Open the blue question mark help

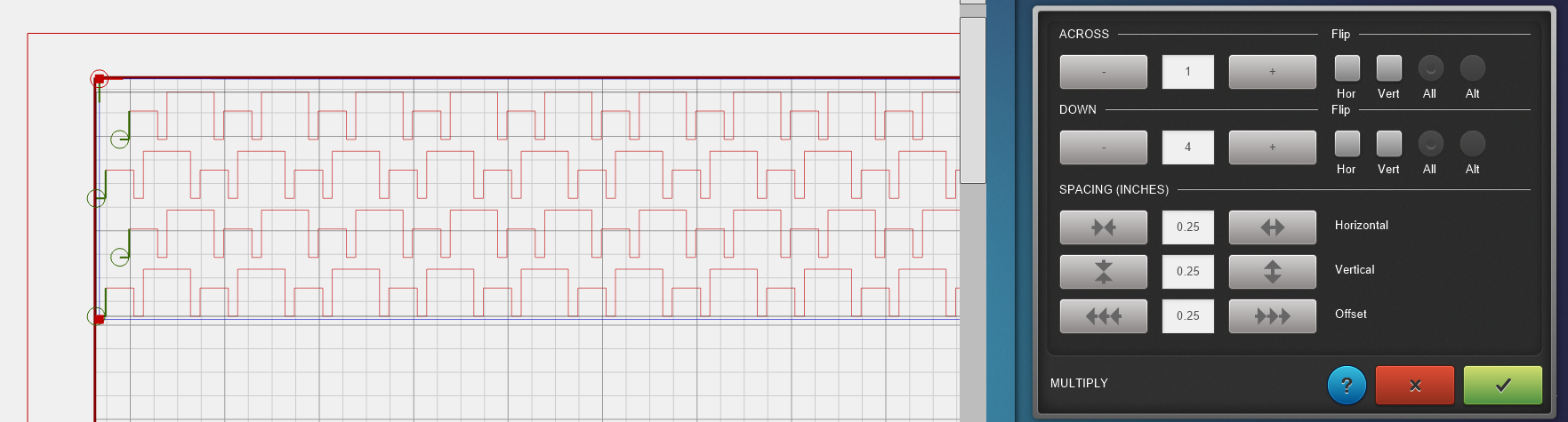(x=1347, y=386)
